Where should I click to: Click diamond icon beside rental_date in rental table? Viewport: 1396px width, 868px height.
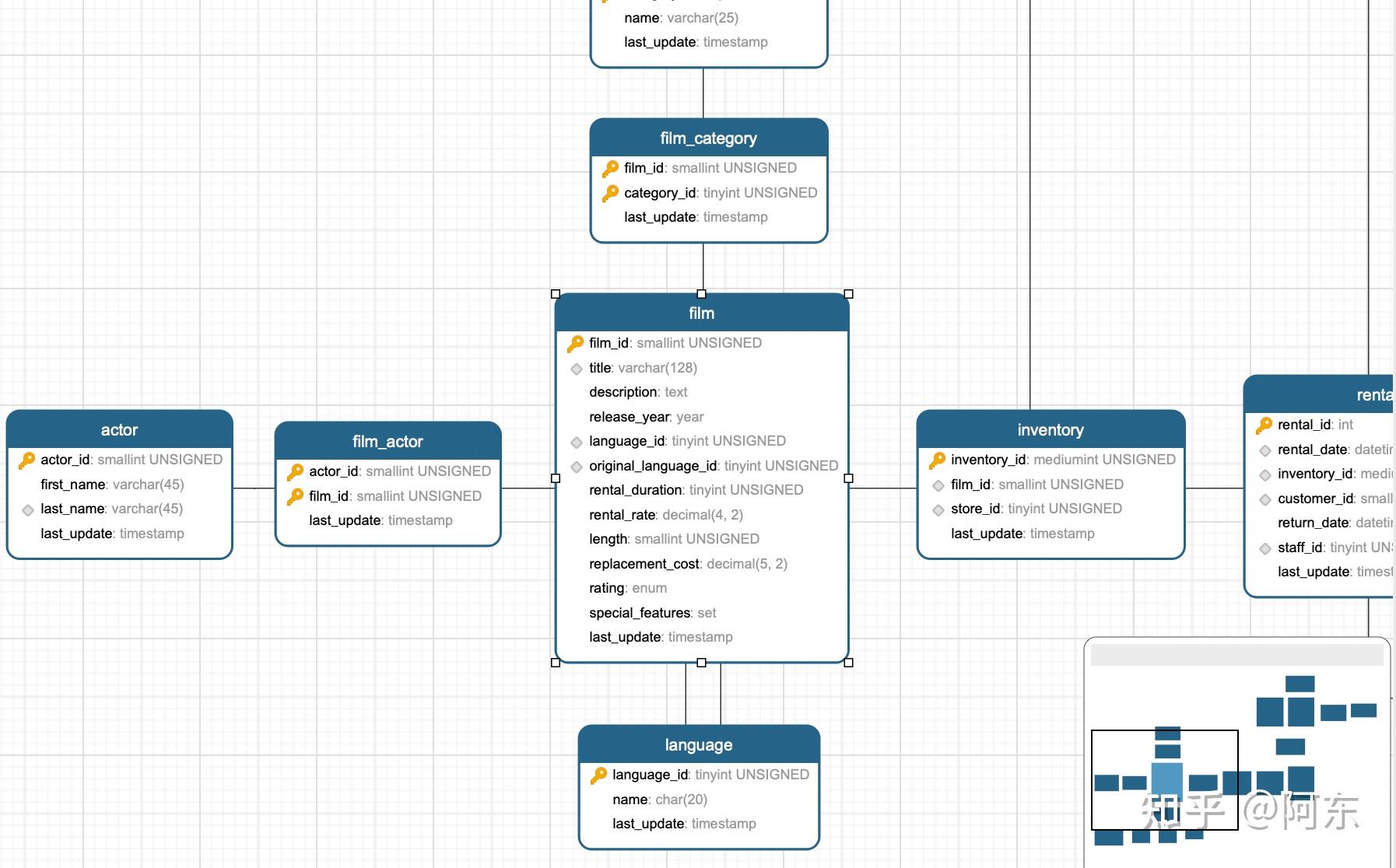click(1265, 450)
